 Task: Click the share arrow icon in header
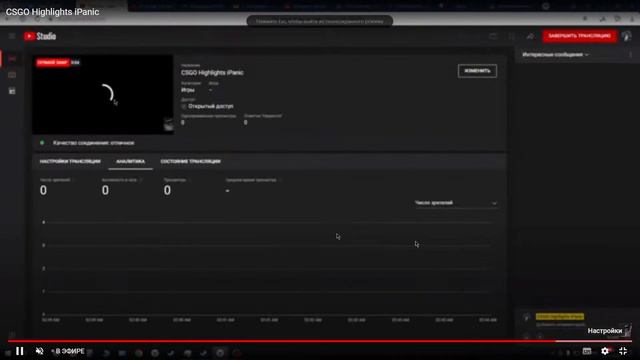tap(530, 36)
